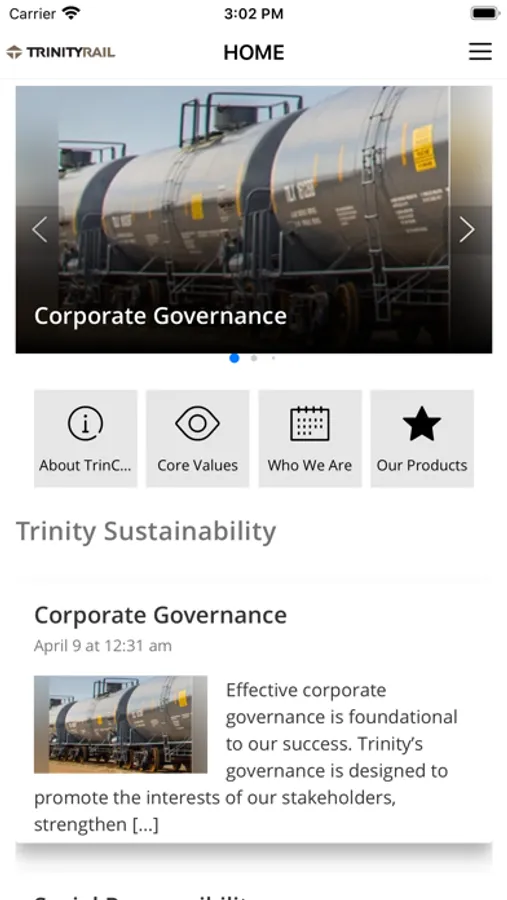Image resolution: width=507 pixels, height=900 pixels.
Task: Open the About TrinC... info icon tile
Action: 86,439
